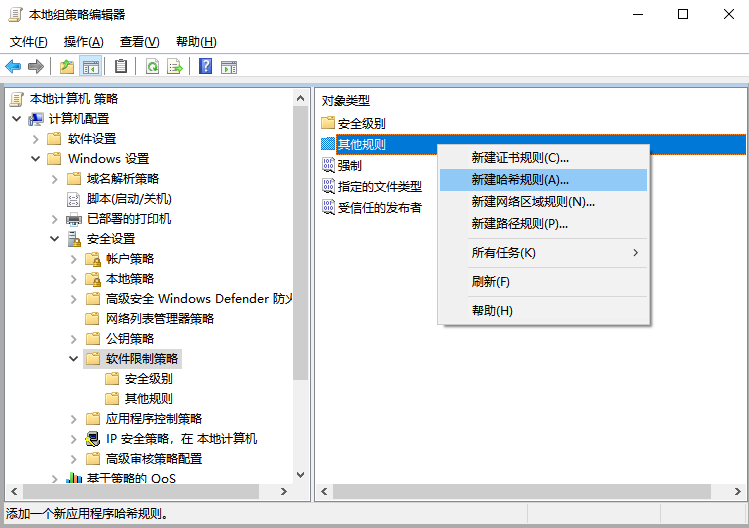Click the Refresh toolbar icon
Image resolution: width=749 pixels, height=528 pixels.
(152, 66)
